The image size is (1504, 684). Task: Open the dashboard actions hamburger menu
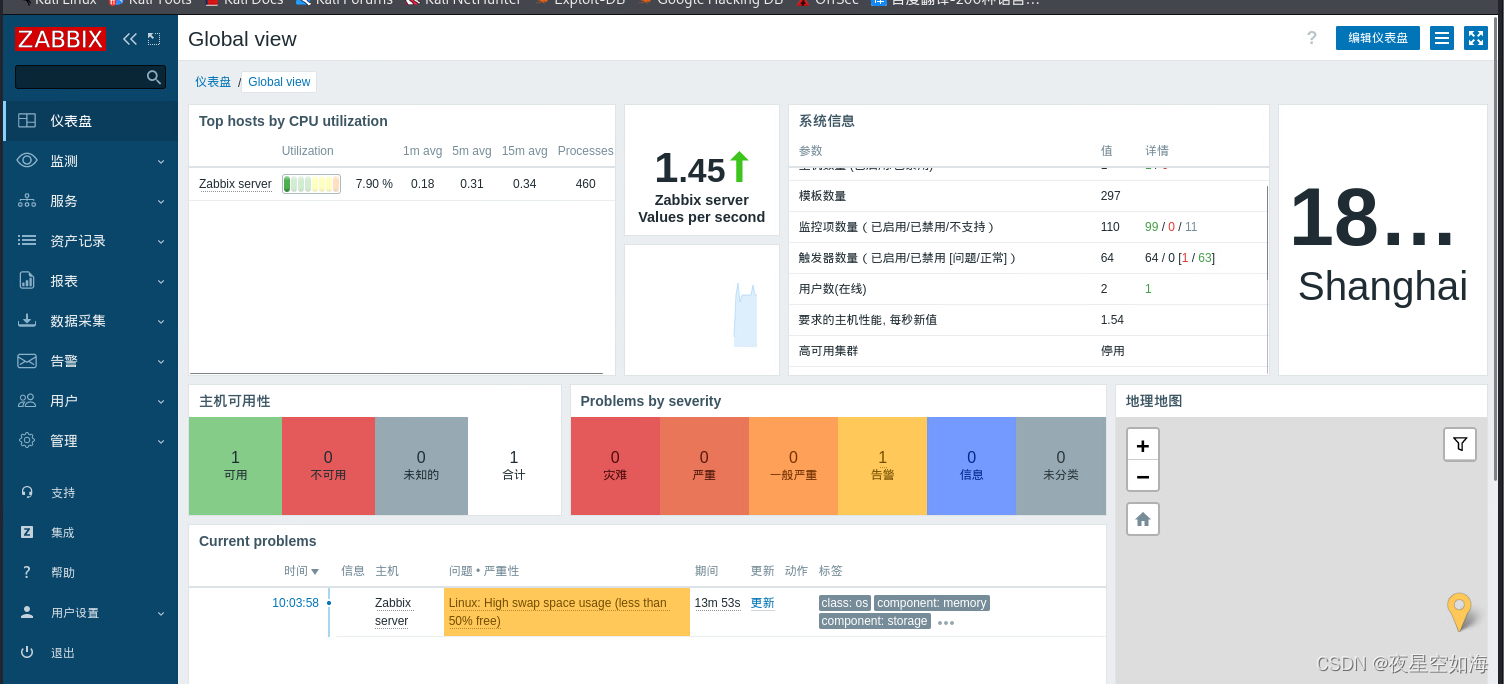tap(1442, 38)
